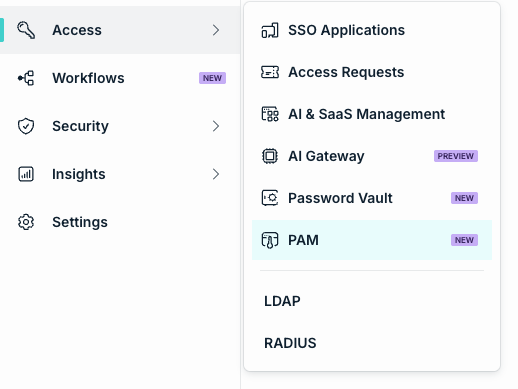
Task: Open the AI Gateway entry
Action: tap(372, 156)
